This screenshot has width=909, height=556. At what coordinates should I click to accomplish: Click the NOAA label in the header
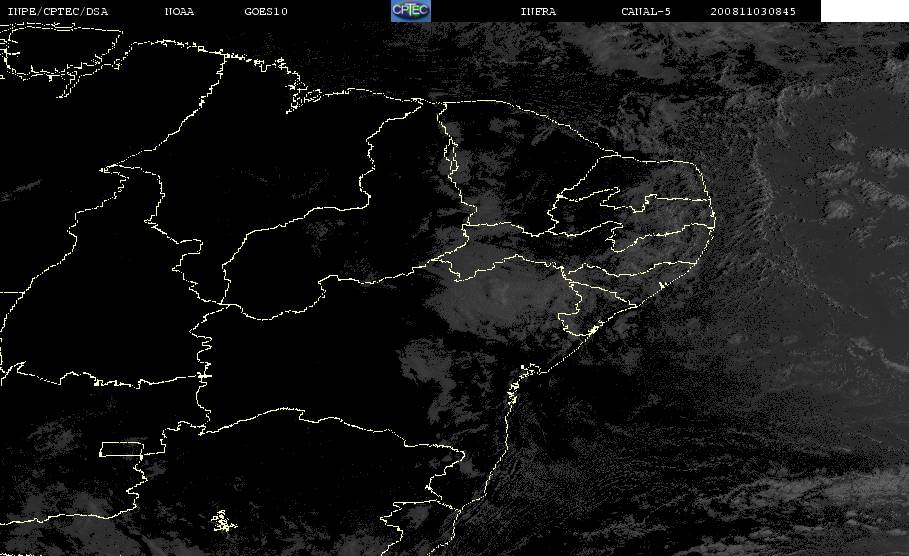180,12
